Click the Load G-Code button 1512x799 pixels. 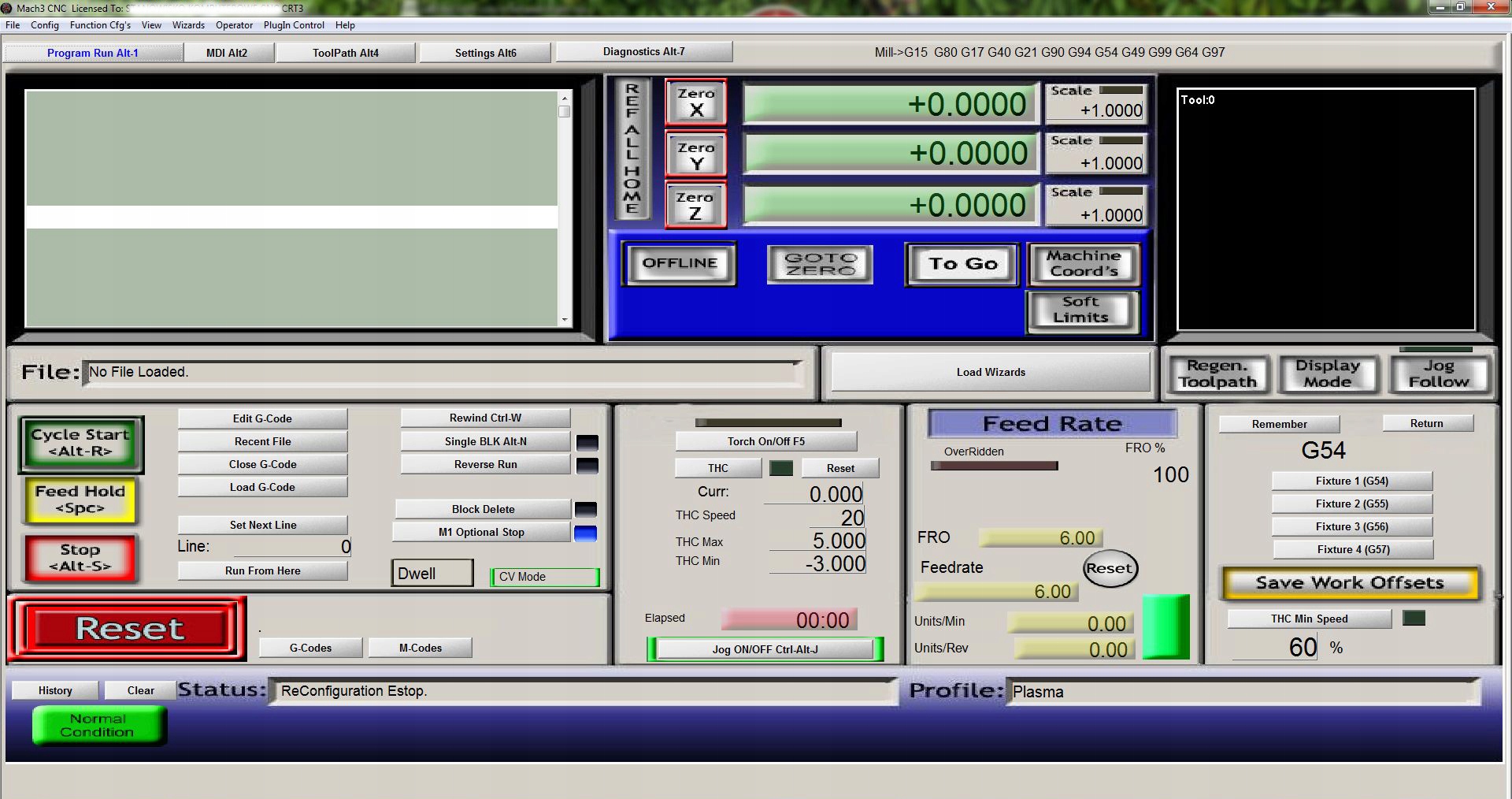click(262, 487)
